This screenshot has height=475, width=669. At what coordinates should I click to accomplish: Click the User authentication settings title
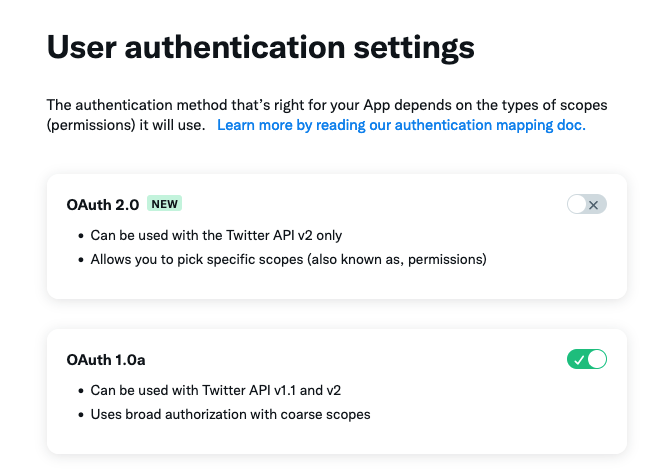point(261,48)
